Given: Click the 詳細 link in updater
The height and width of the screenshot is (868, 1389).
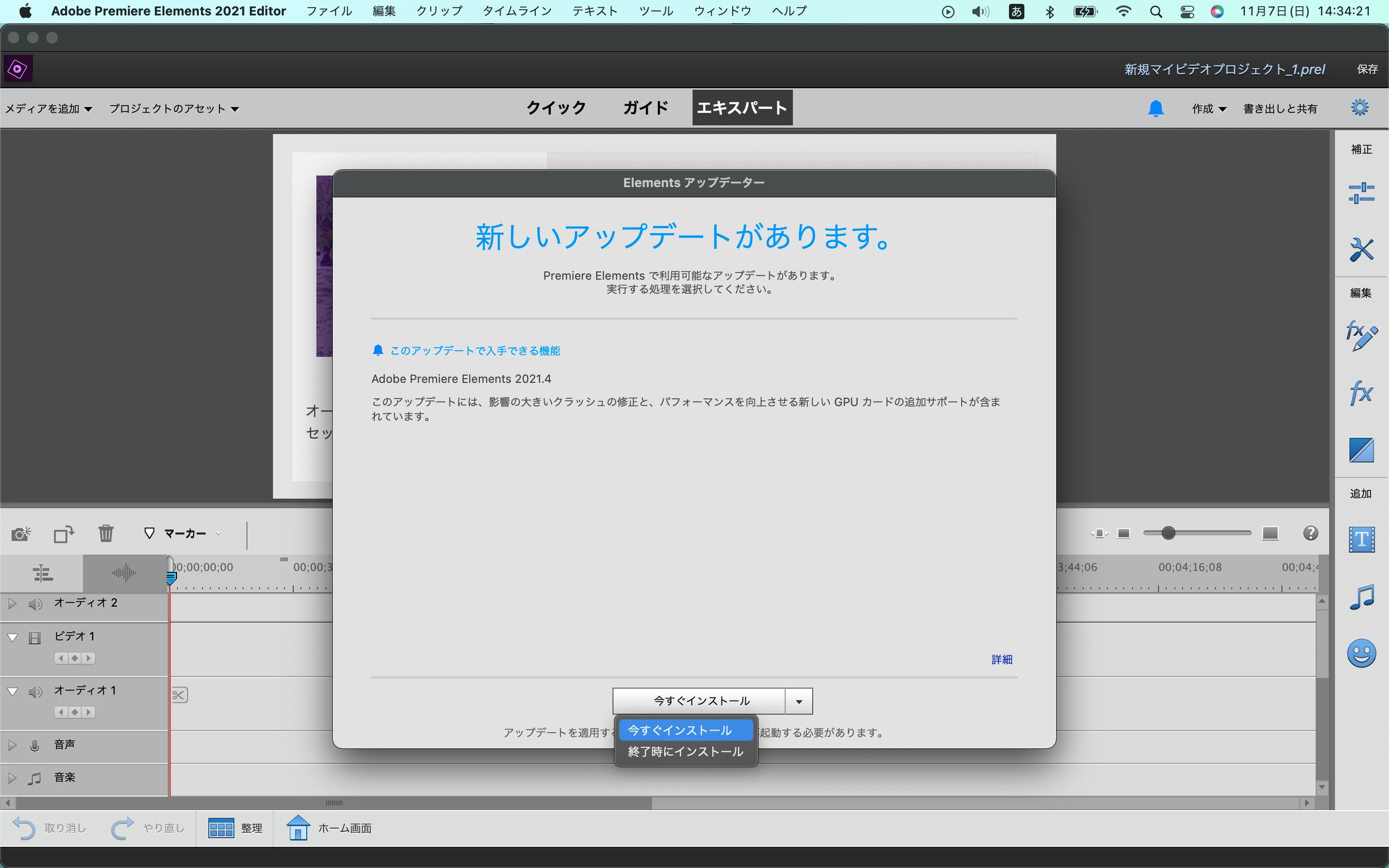Looking at the screenshot, I should 1002,660.
